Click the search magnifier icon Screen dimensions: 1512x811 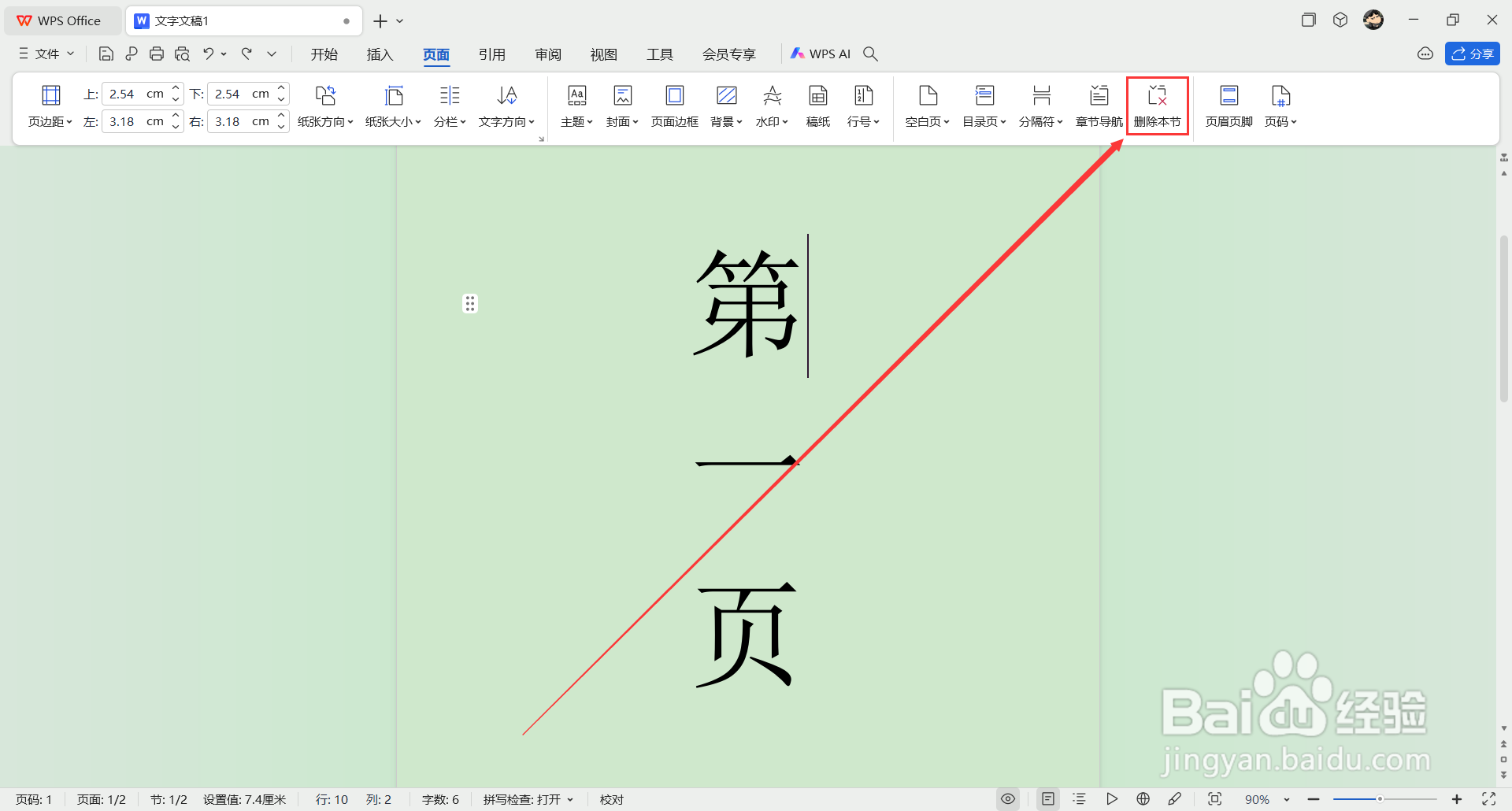pos(870,54)
